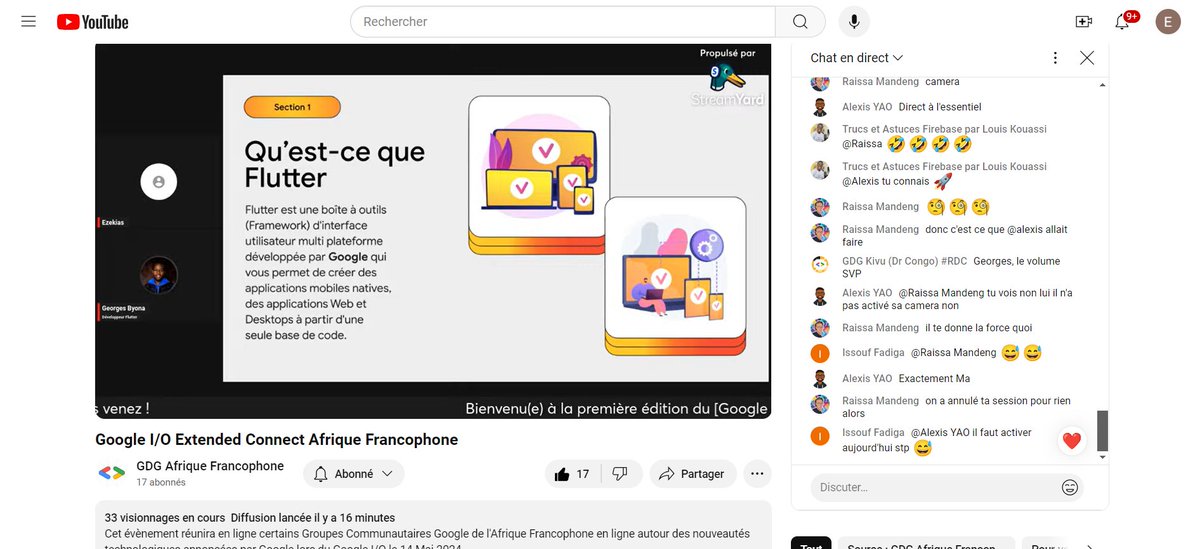The width and height of the screenshot is (1200, 549).
Task: Click the Ezekias participant avatar in video
Action: coord(158,182)
